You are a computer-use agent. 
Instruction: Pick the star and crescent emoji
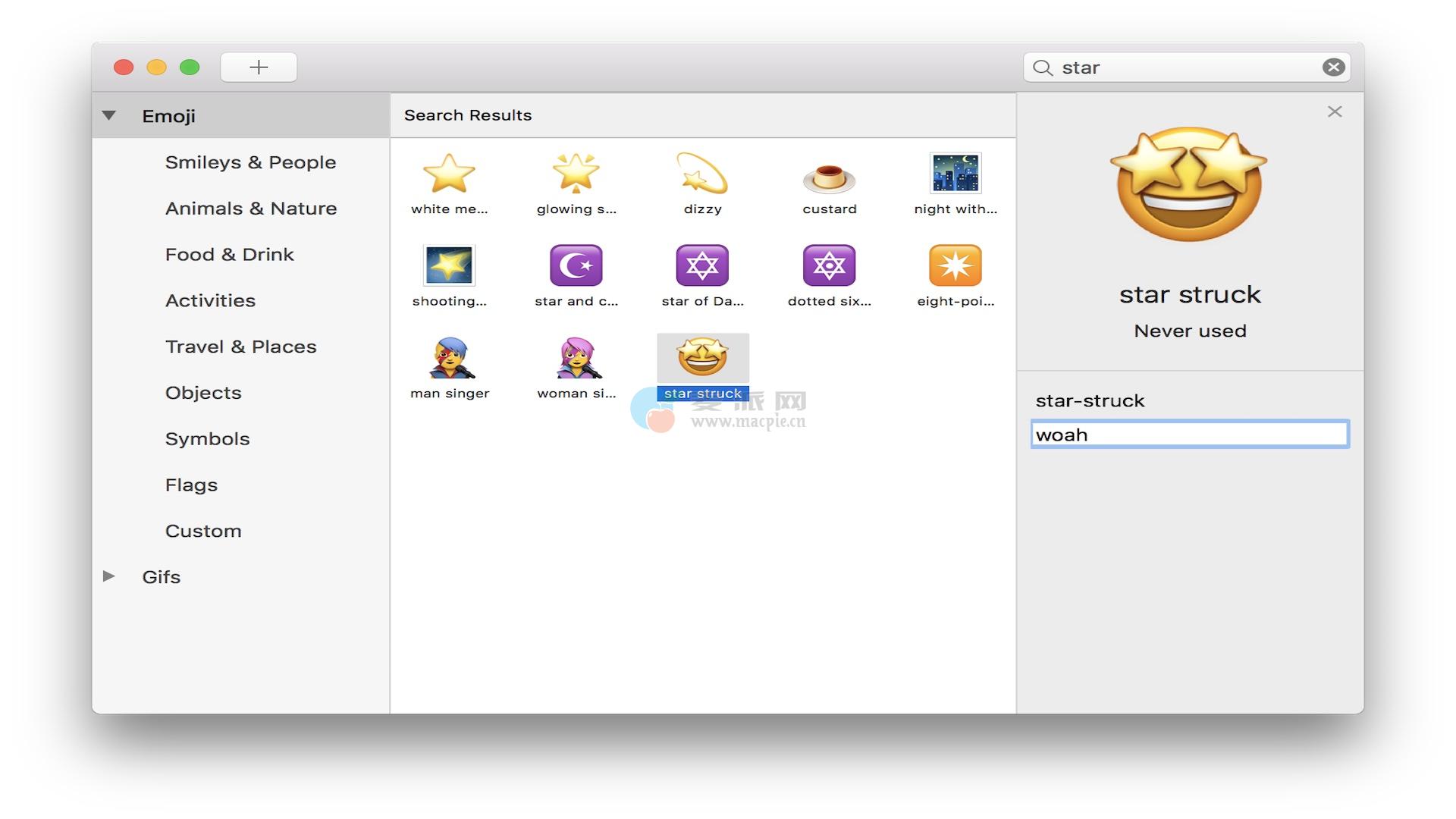(x=576, y=265)
